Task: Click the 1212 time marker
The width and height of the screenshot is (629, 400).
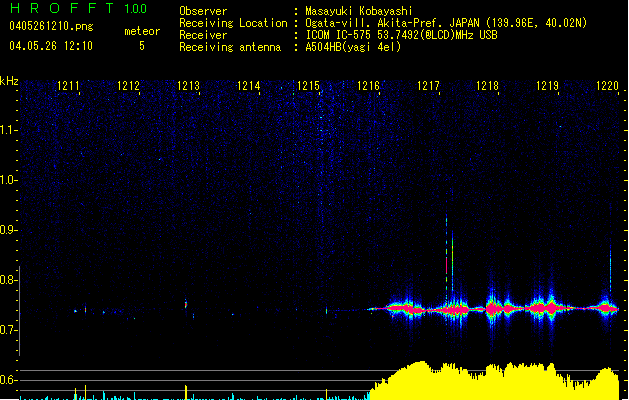Action: [128, 86]
